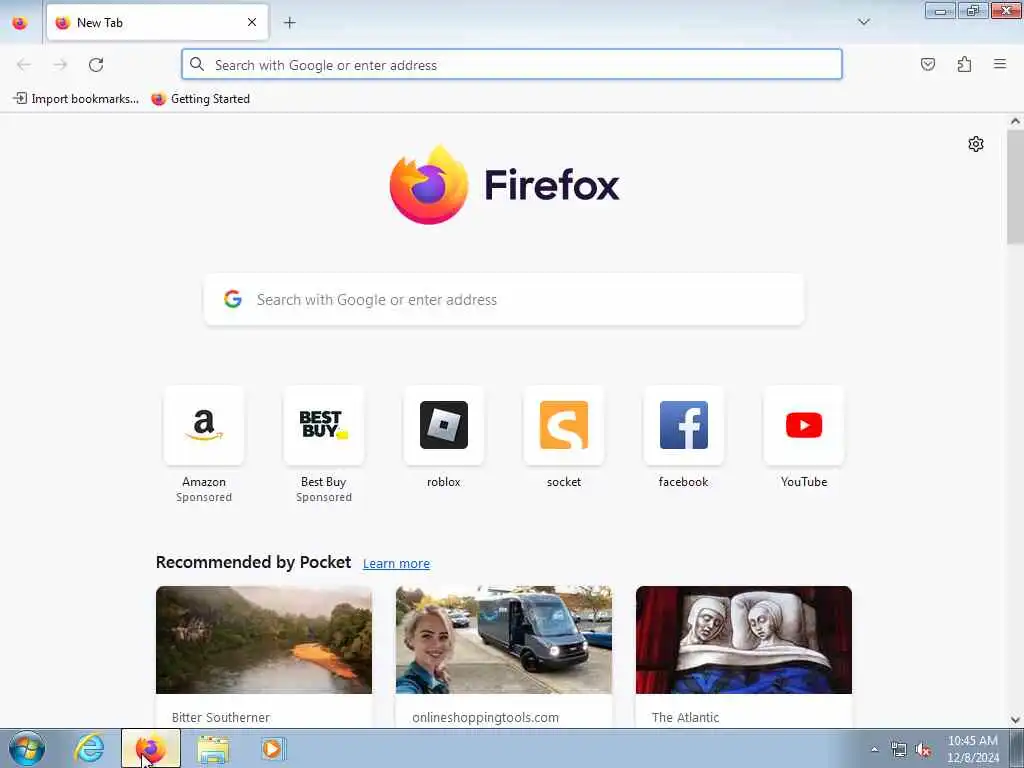
Task: Click the network tray icon
Action: [899, 750]
